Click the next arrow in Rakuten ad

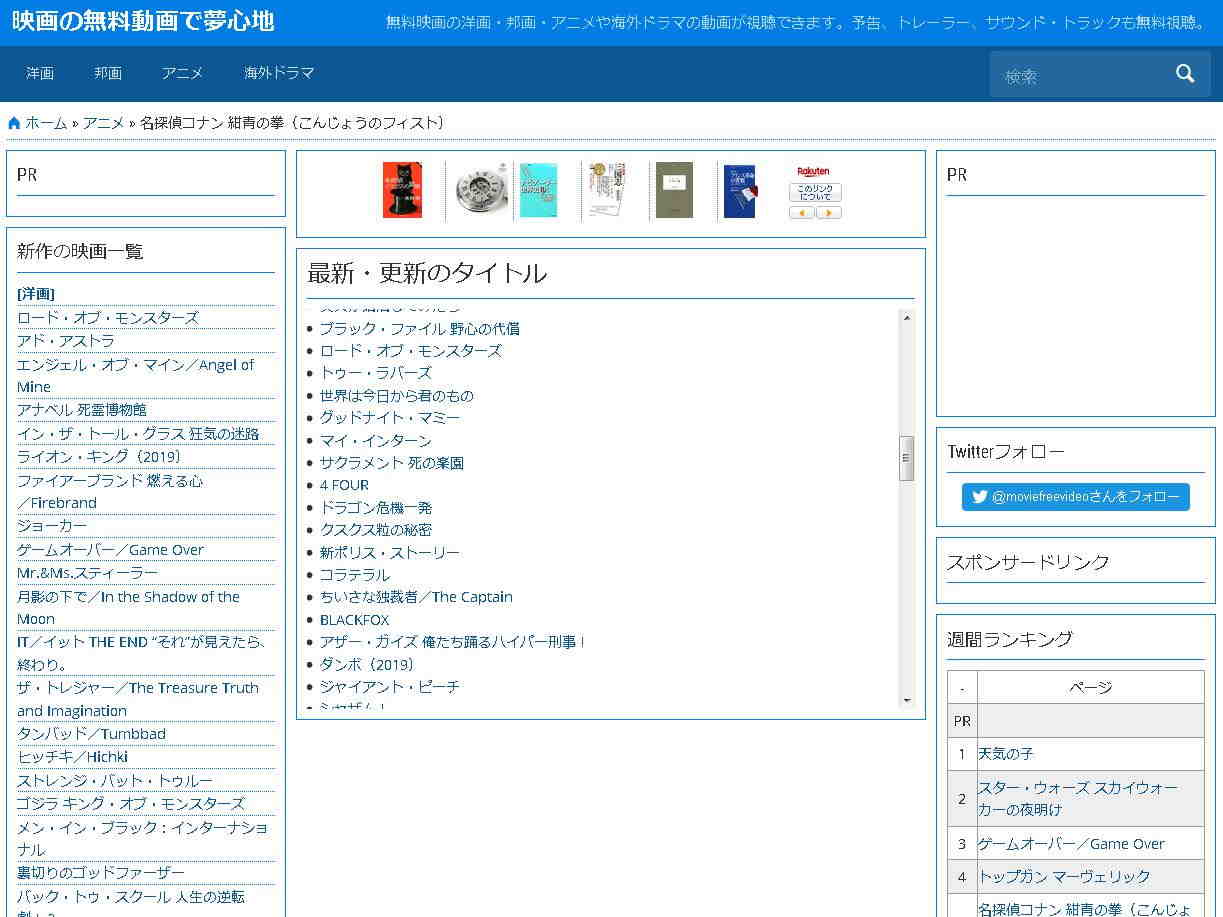tap(829, 212)
